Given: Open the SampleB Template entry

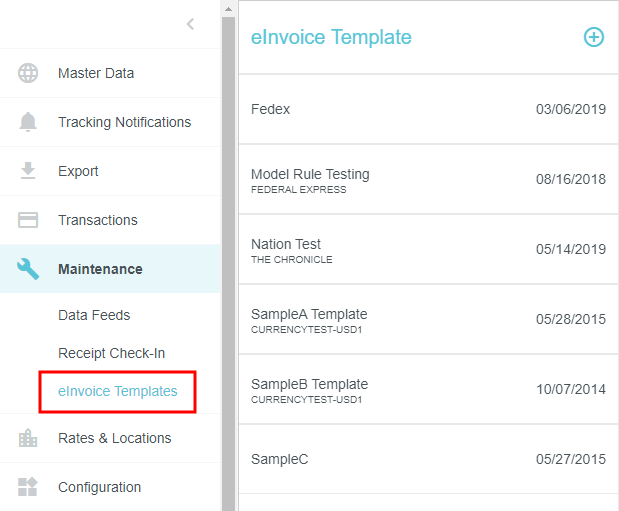Looking at the screenshot, I should coord(427,389).
